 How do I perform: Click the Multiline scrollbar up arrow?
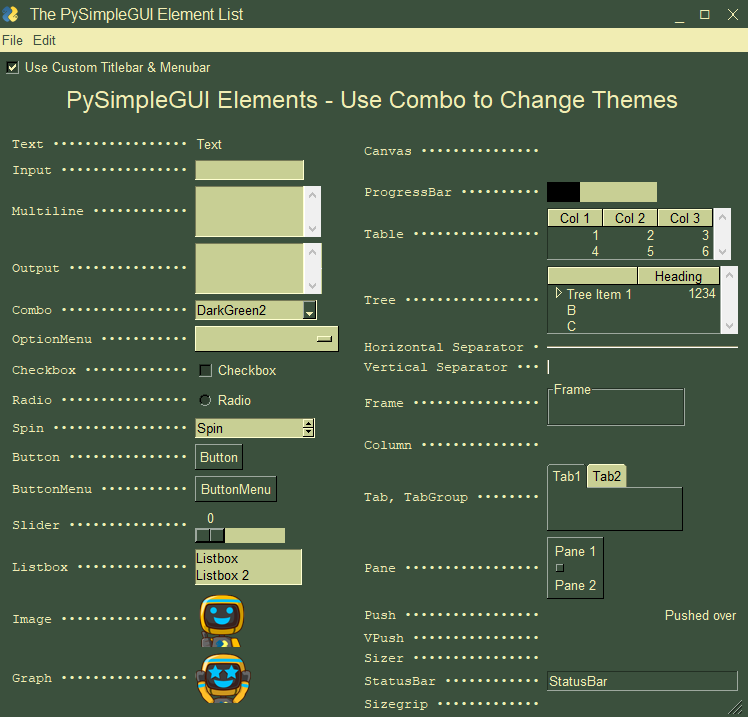(312, 195)
